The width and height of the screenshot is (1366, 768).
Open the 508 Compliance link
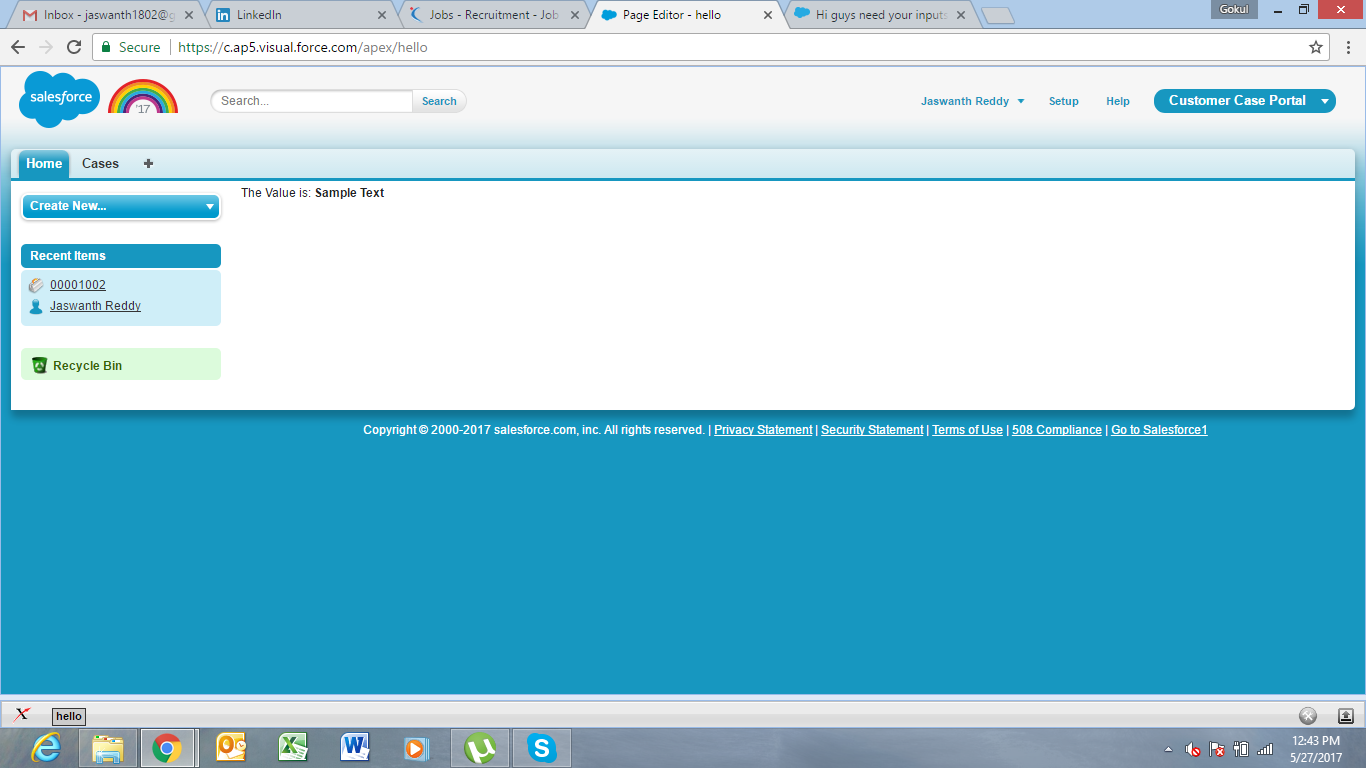pos(1057,430)
